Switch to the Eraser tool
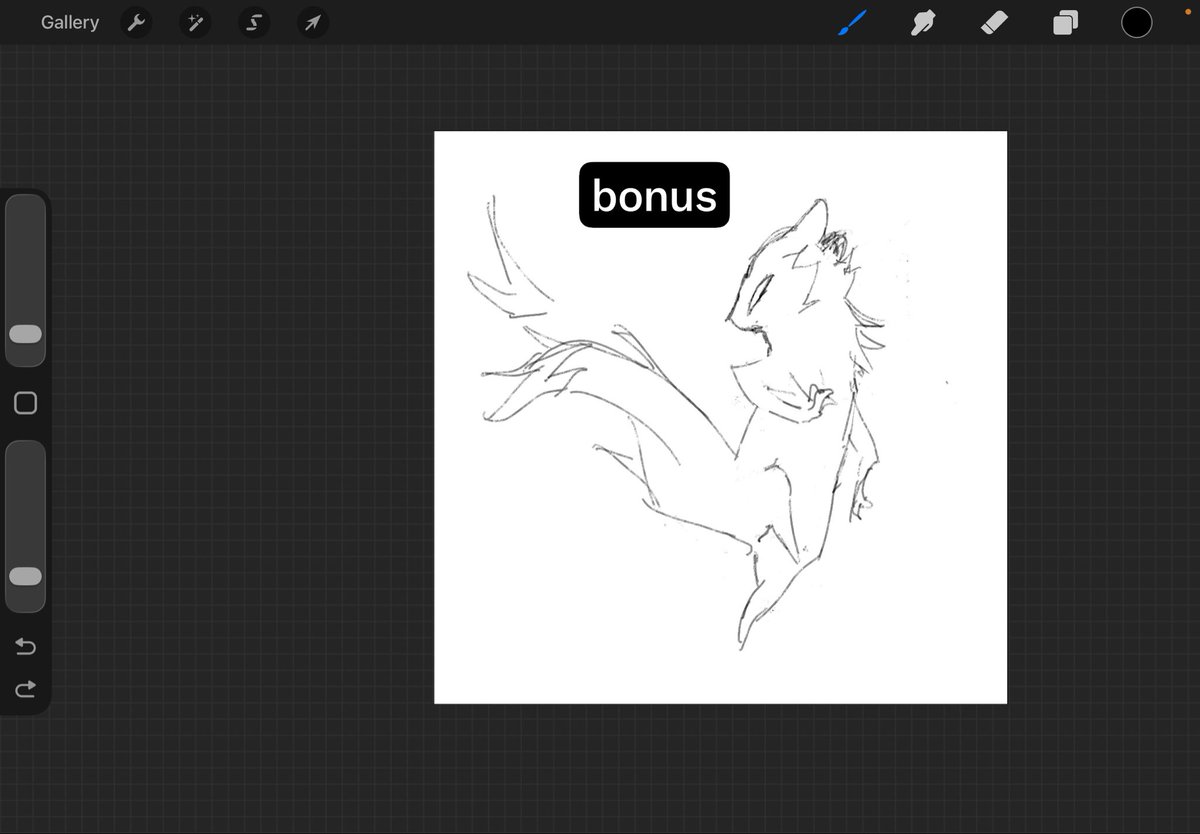 [x=994, y=23]
